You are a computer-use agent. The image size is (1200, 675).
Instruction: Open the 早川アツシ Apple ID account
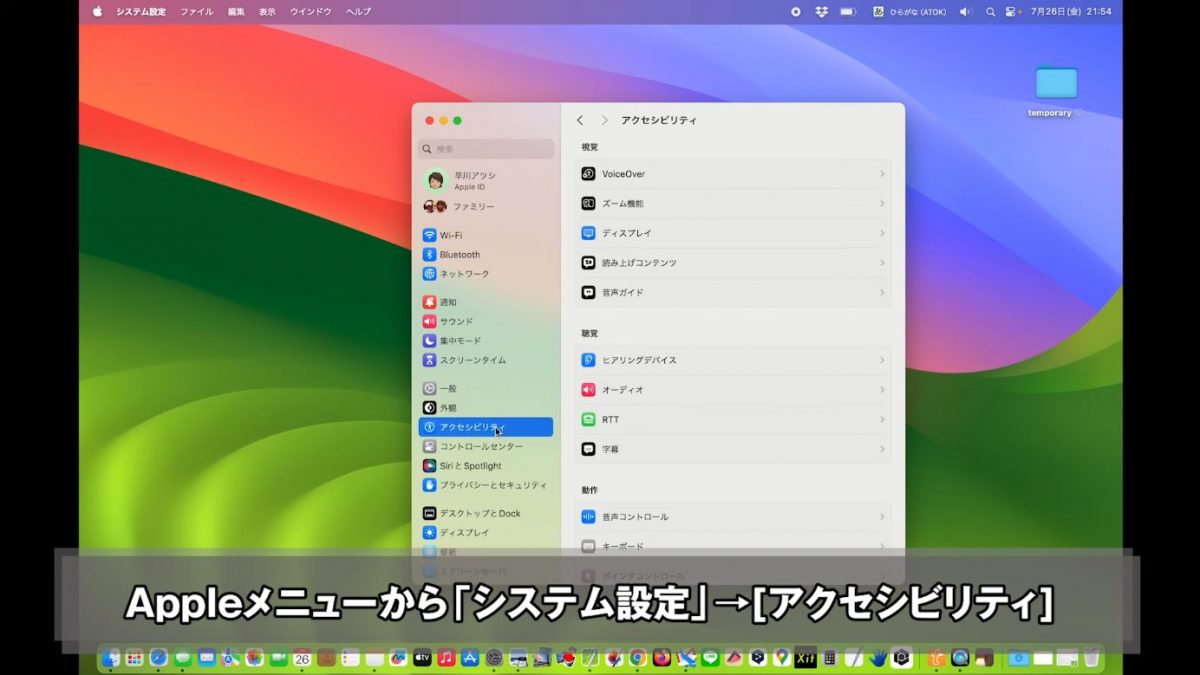pyautogui.click(x=486, y=180)
